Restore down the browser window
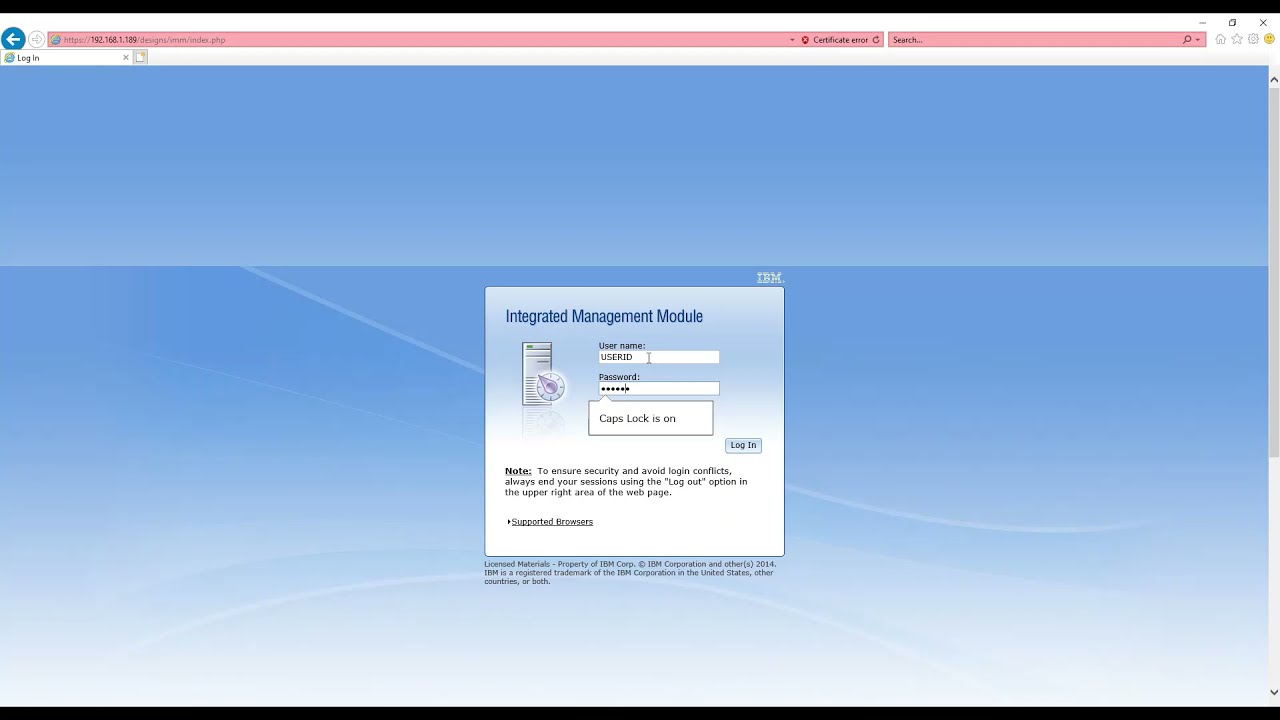This screenshot has height=720, width=1280. click(1232, 22)
